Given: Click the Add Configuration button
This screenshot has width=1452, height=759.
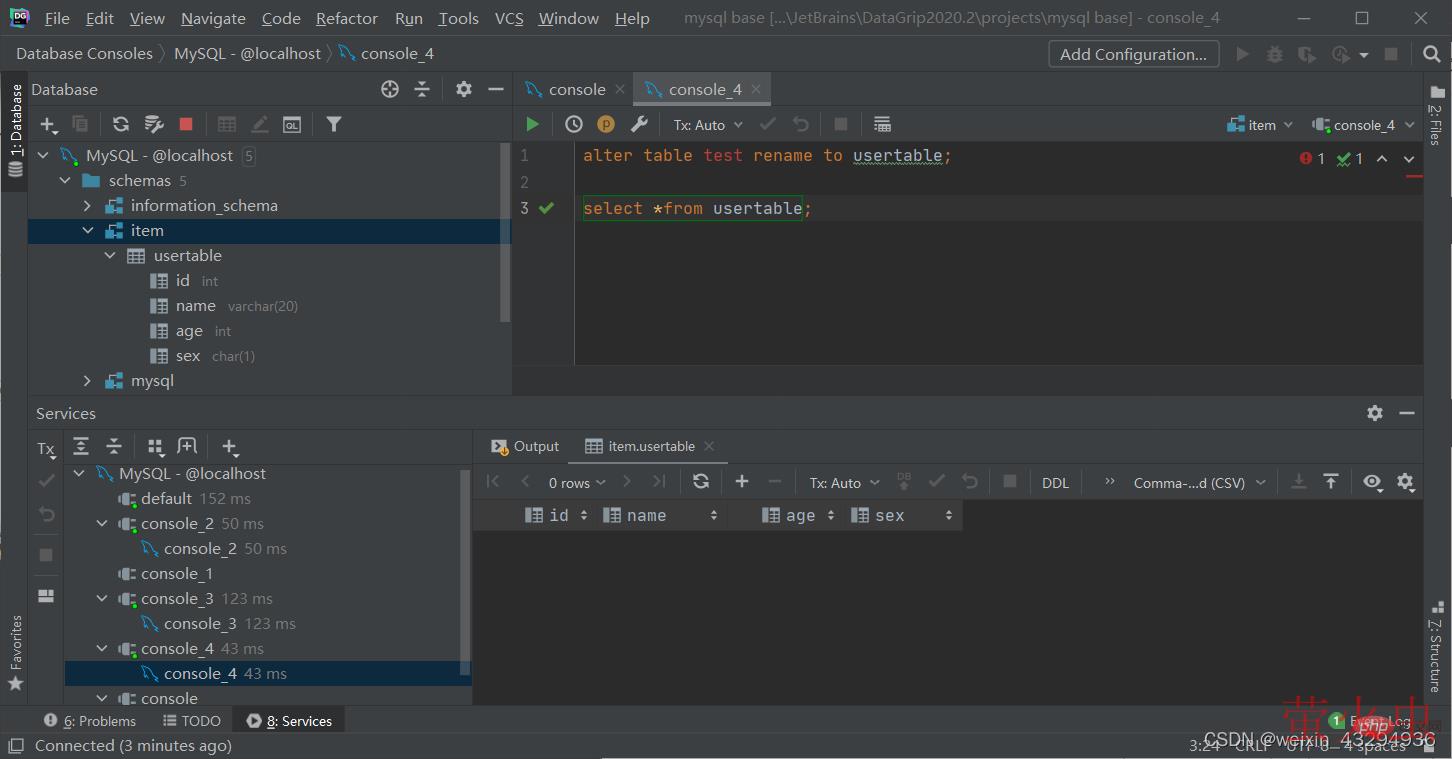Looking at the screenshot, I should 1133,54.
